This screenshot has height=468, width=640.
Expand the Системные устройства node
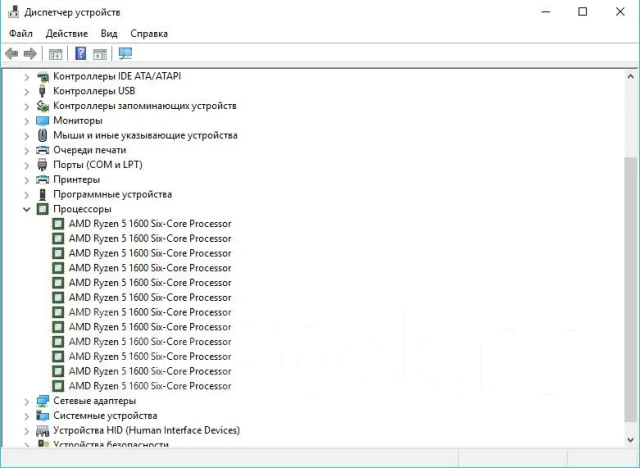pos(27,416)
